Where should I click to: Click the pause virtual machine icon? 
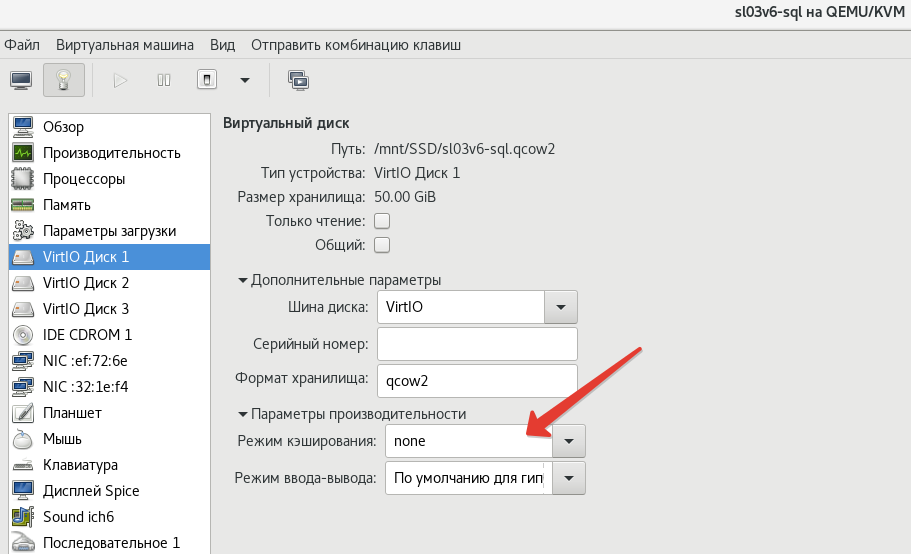(x=164, y=80)
